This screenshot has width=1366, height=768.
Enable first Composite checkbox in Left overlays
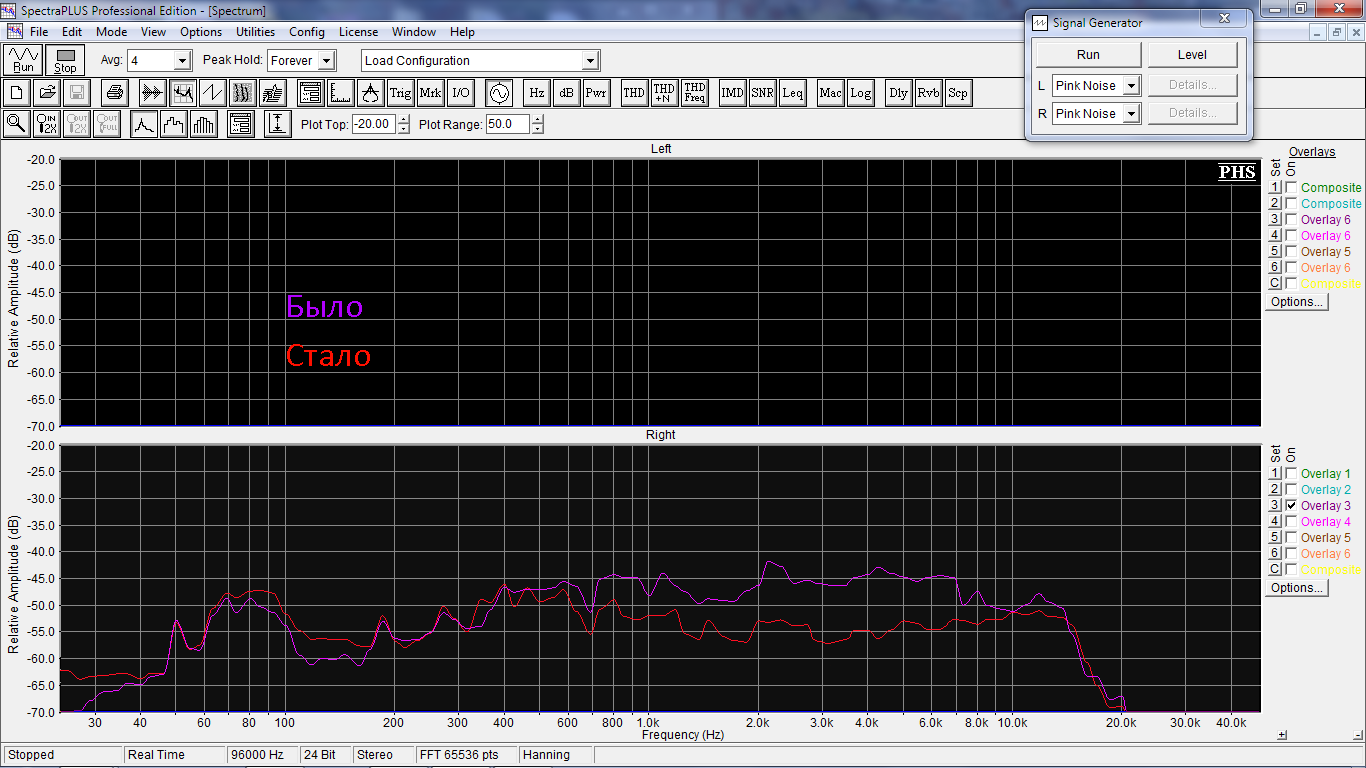tap(1291, 188)
